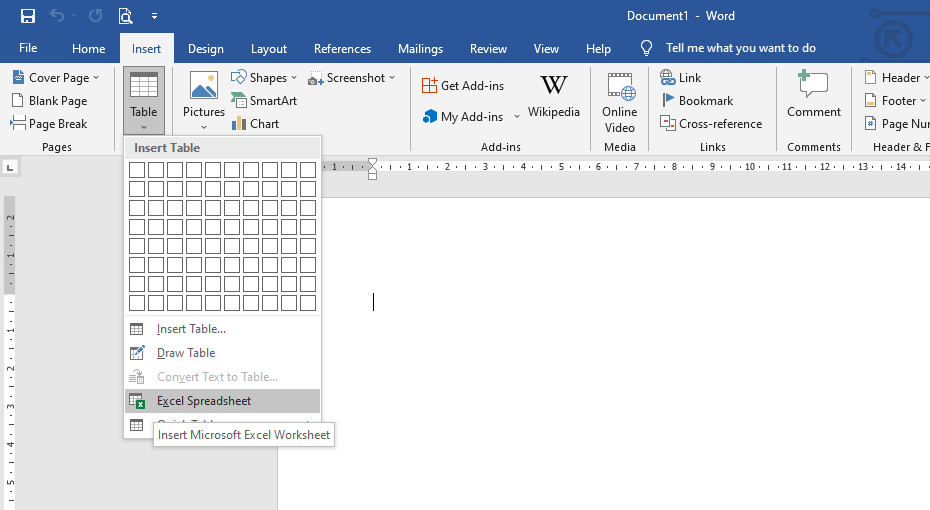The height and width of the screenshot is (510, 930).
Task: Click the Redo/Repeat arrow icon
Action: coord(95,16)
